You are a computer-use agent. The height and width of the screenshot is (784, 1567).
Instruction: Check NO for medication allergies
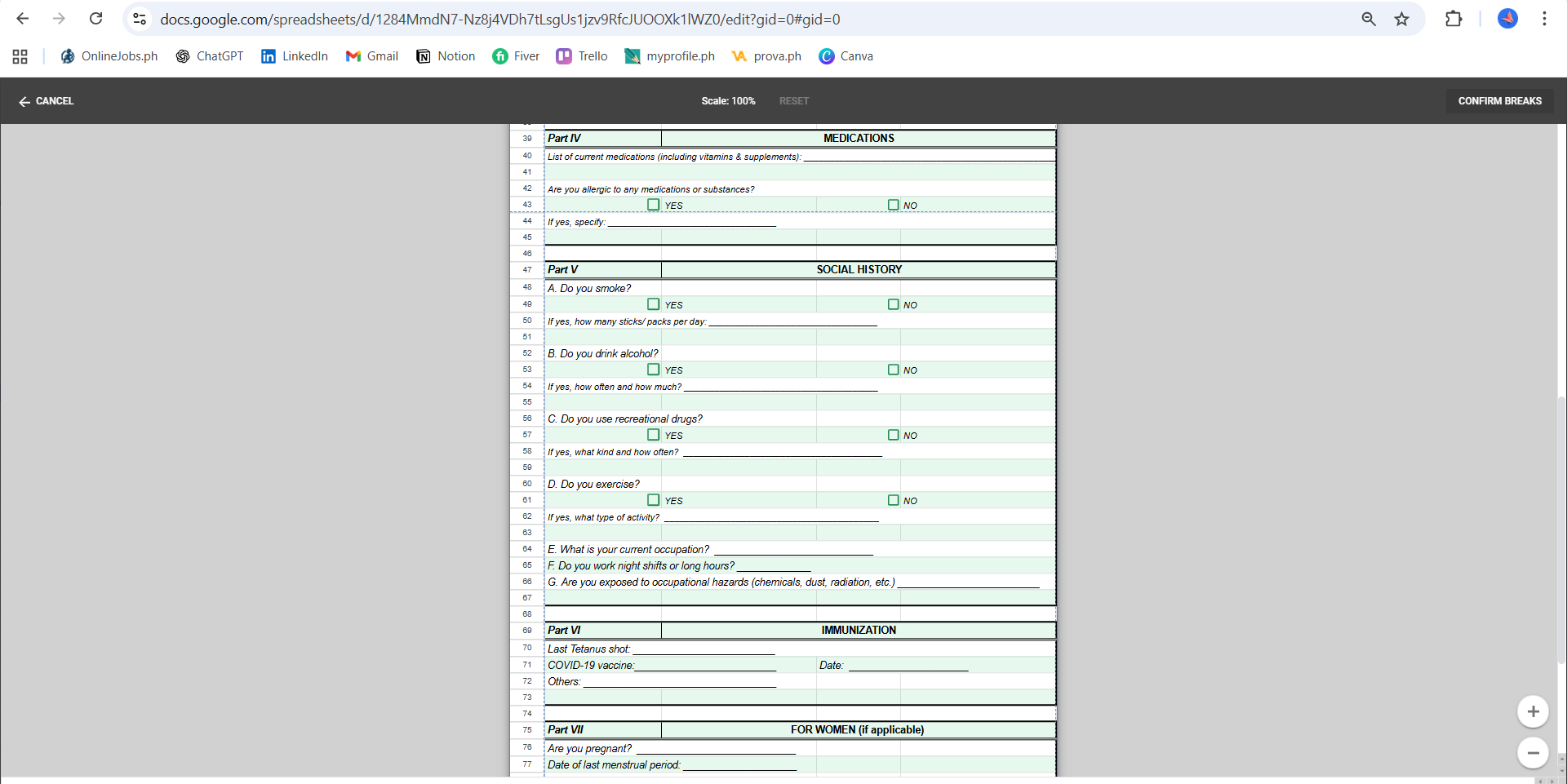pos(894,205)
